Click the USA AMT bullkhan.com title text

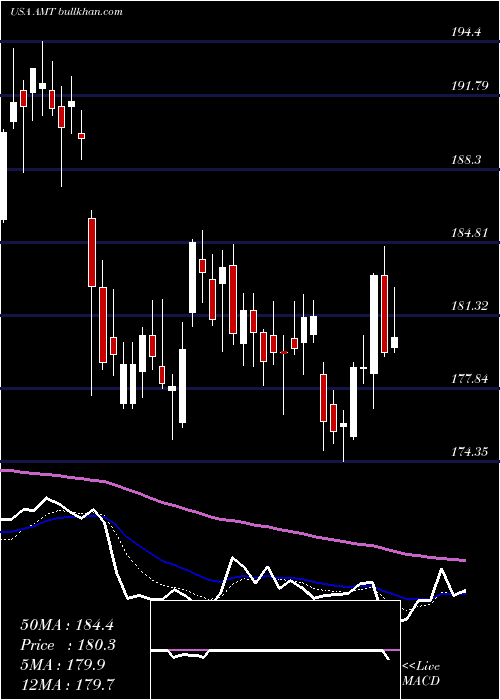point(66,12)
